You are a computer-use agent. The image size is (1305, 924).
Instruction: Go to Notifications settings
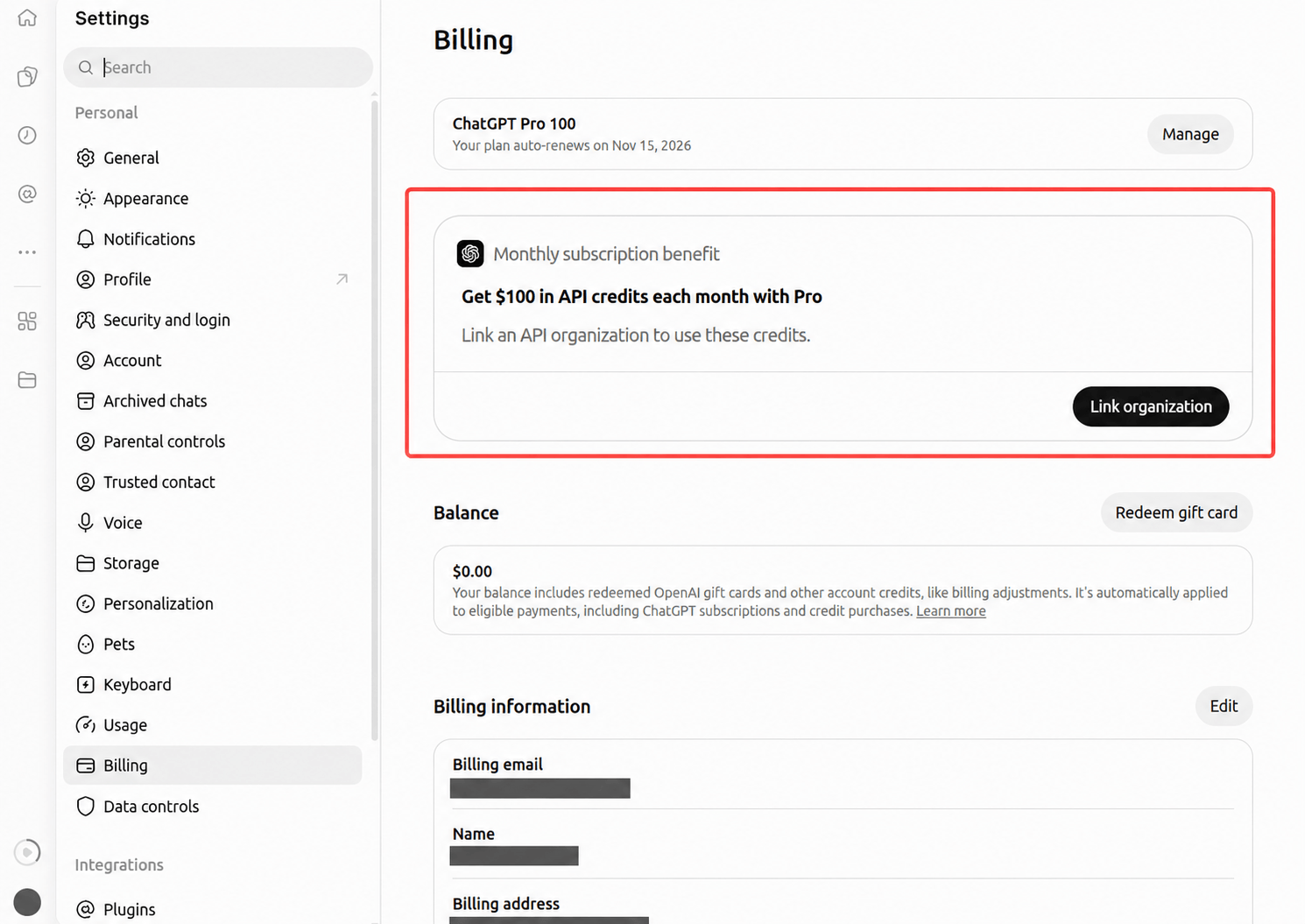pyautogui.click(x=213, y=239)
